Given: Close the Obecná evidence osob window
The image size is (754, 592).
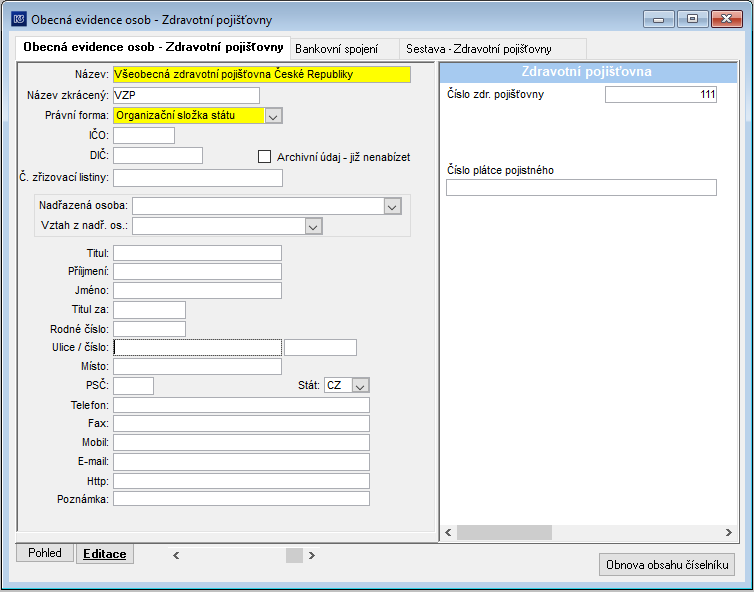Looking at the screenshot, I should pos(727,19).
